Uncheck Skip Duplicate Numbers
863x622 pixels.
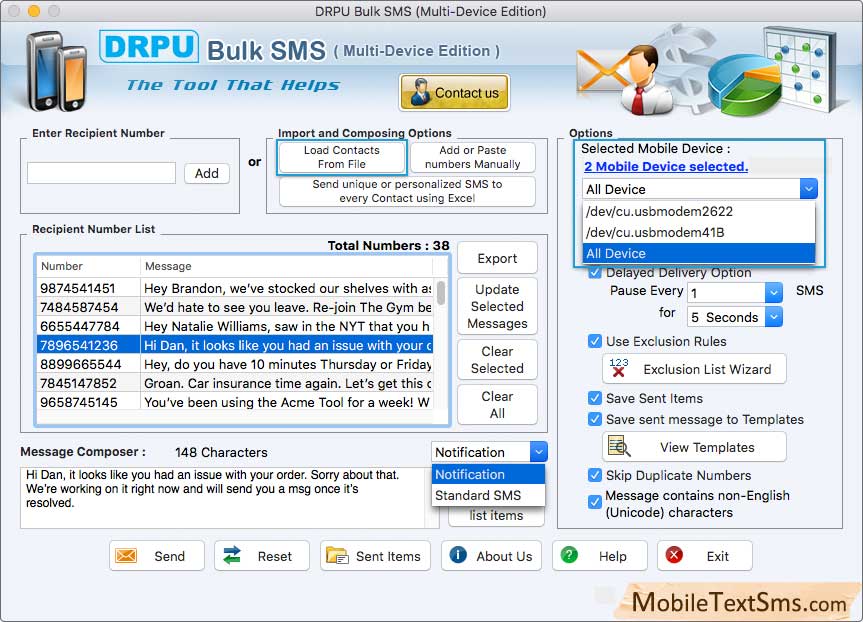pos(594,475)
